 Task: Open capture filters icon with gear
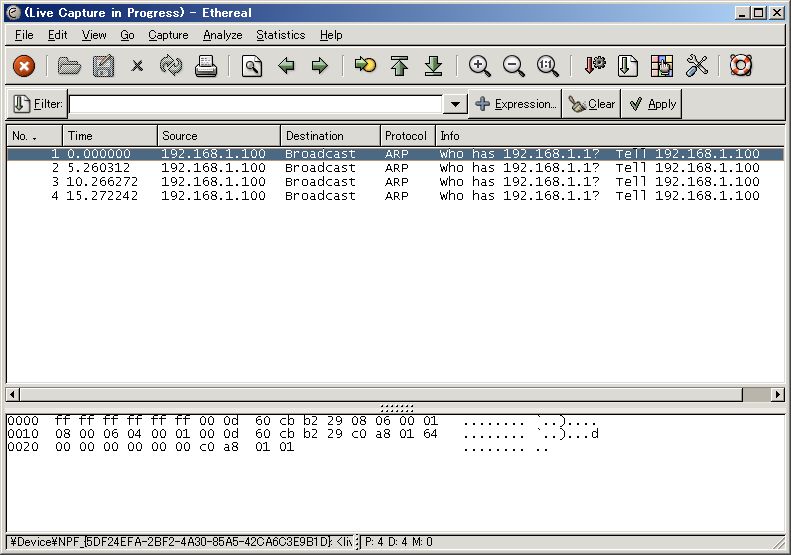coord(594,66)
